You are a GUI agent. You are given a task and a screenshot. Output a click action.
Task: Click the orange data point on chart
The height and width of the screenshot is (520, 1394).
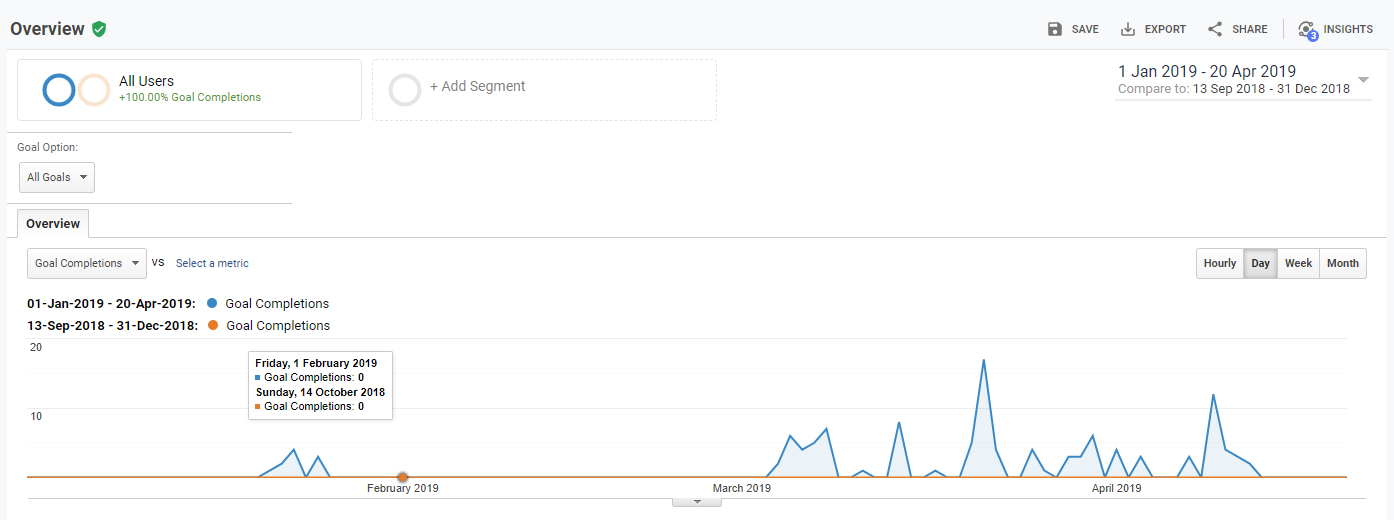(403, 478)
